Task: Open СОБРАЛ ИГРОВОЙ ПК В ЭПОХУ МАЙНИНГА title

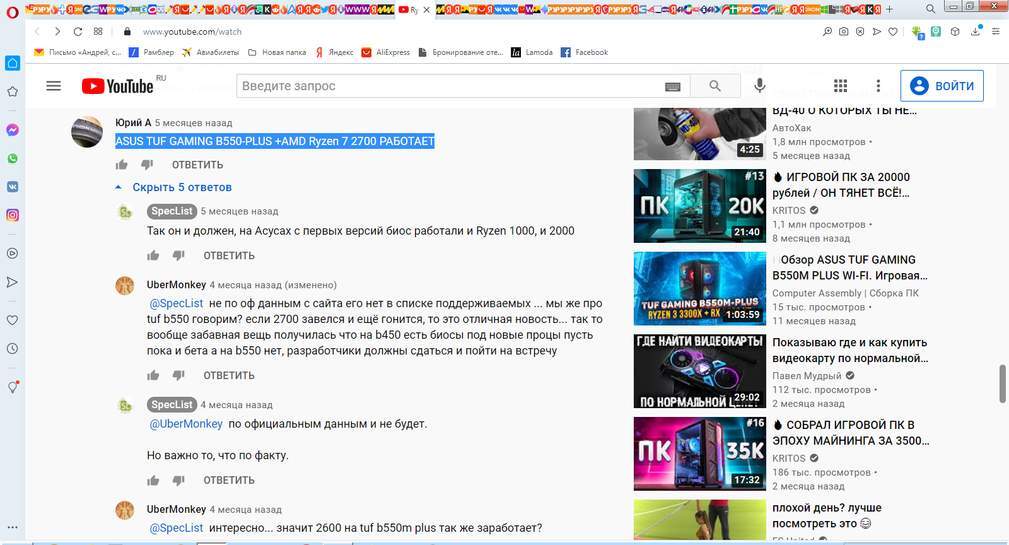Action: coord(851,433)
